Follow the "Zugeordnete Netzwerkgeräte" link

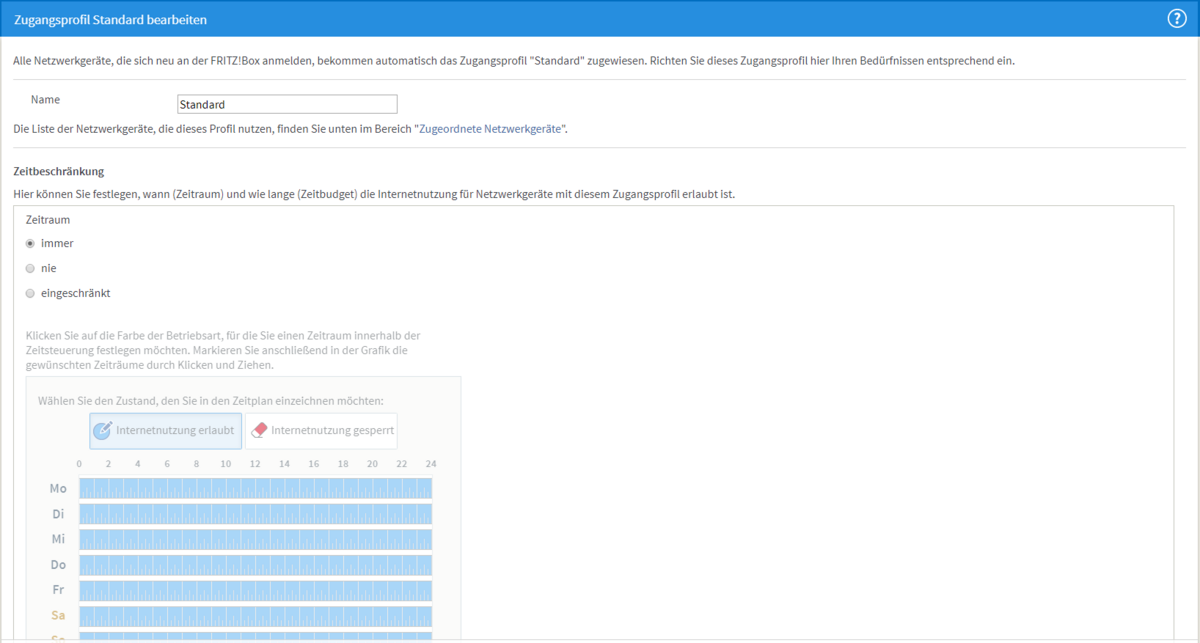pyautogui.click(x=490, y=129)
